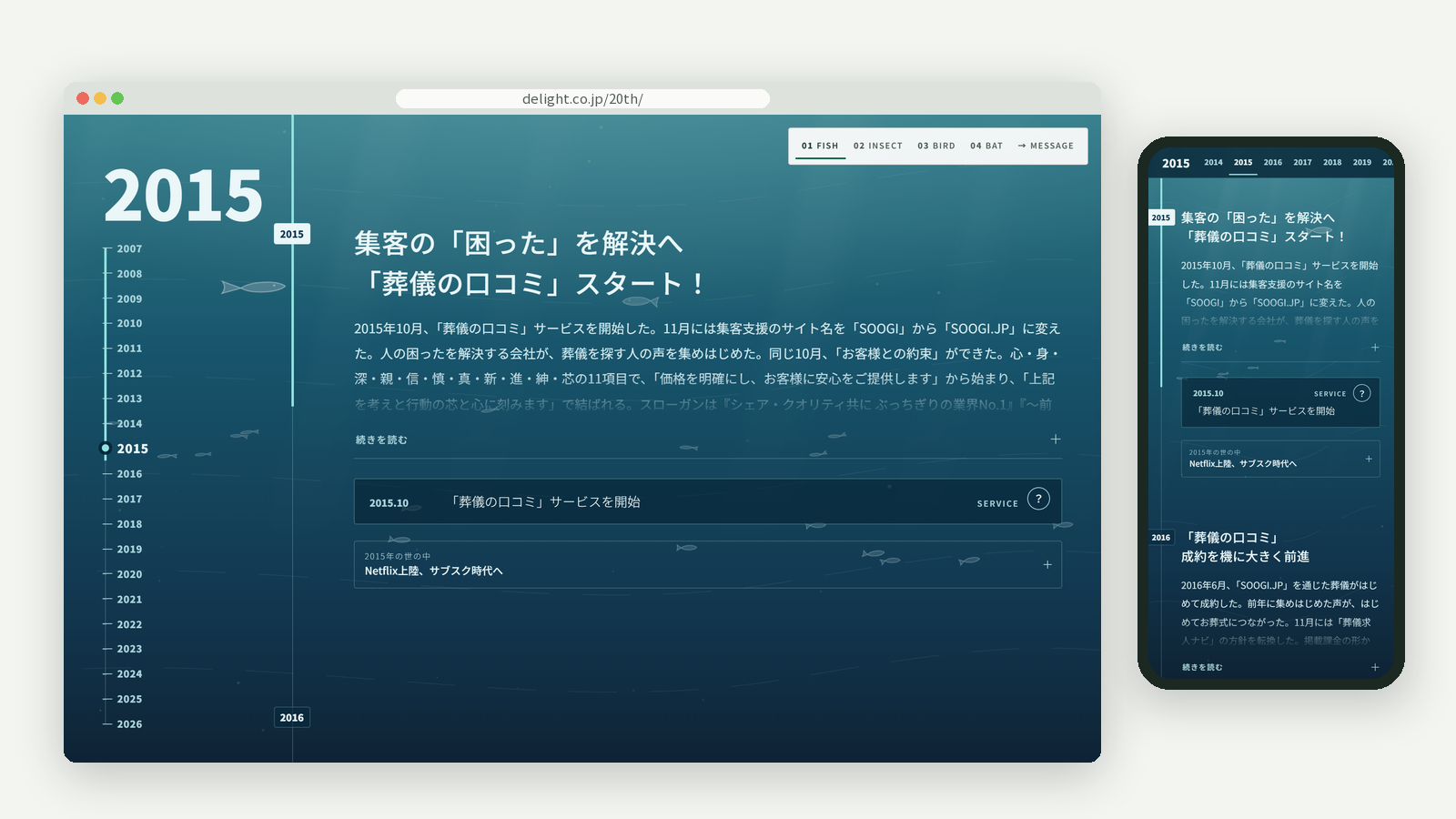Screen dimensions: 1456x819
Task: Open the 「葬儀の口コミ」サービスを開始 card on desktop
Action: click(x=708, y=501)
